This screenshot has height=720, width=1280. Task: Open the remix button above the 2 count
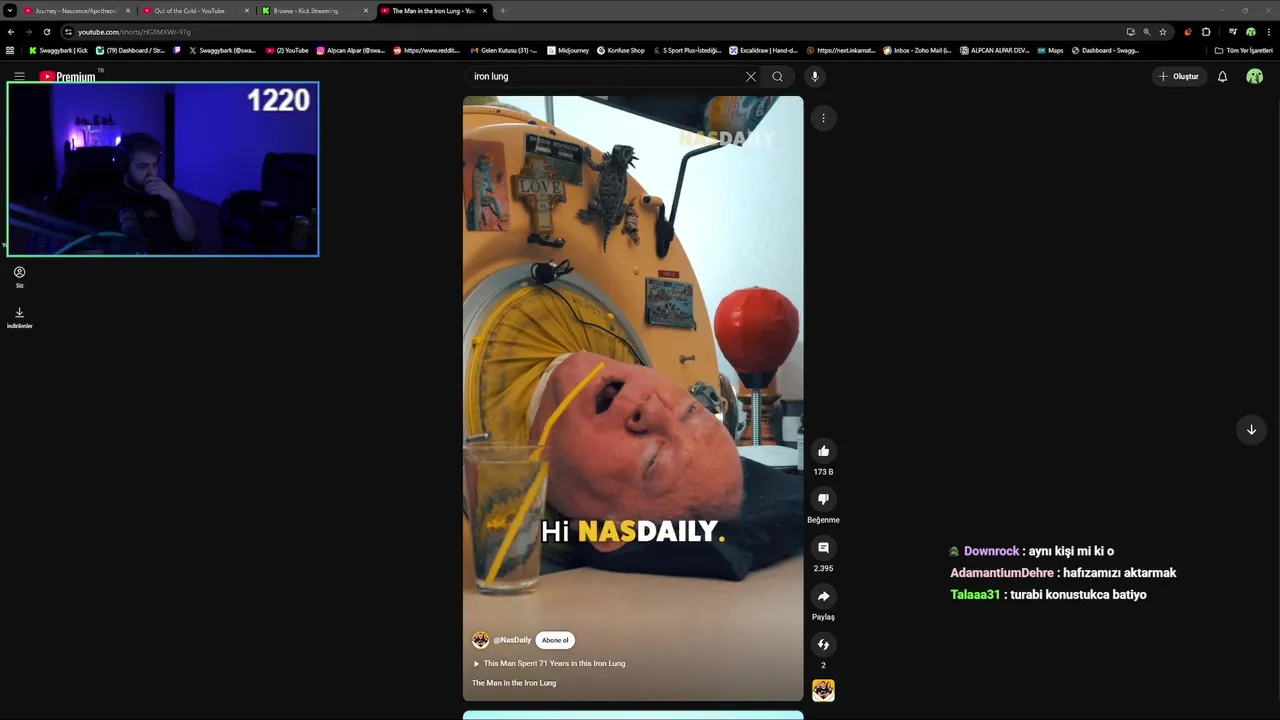click(823, 645)
